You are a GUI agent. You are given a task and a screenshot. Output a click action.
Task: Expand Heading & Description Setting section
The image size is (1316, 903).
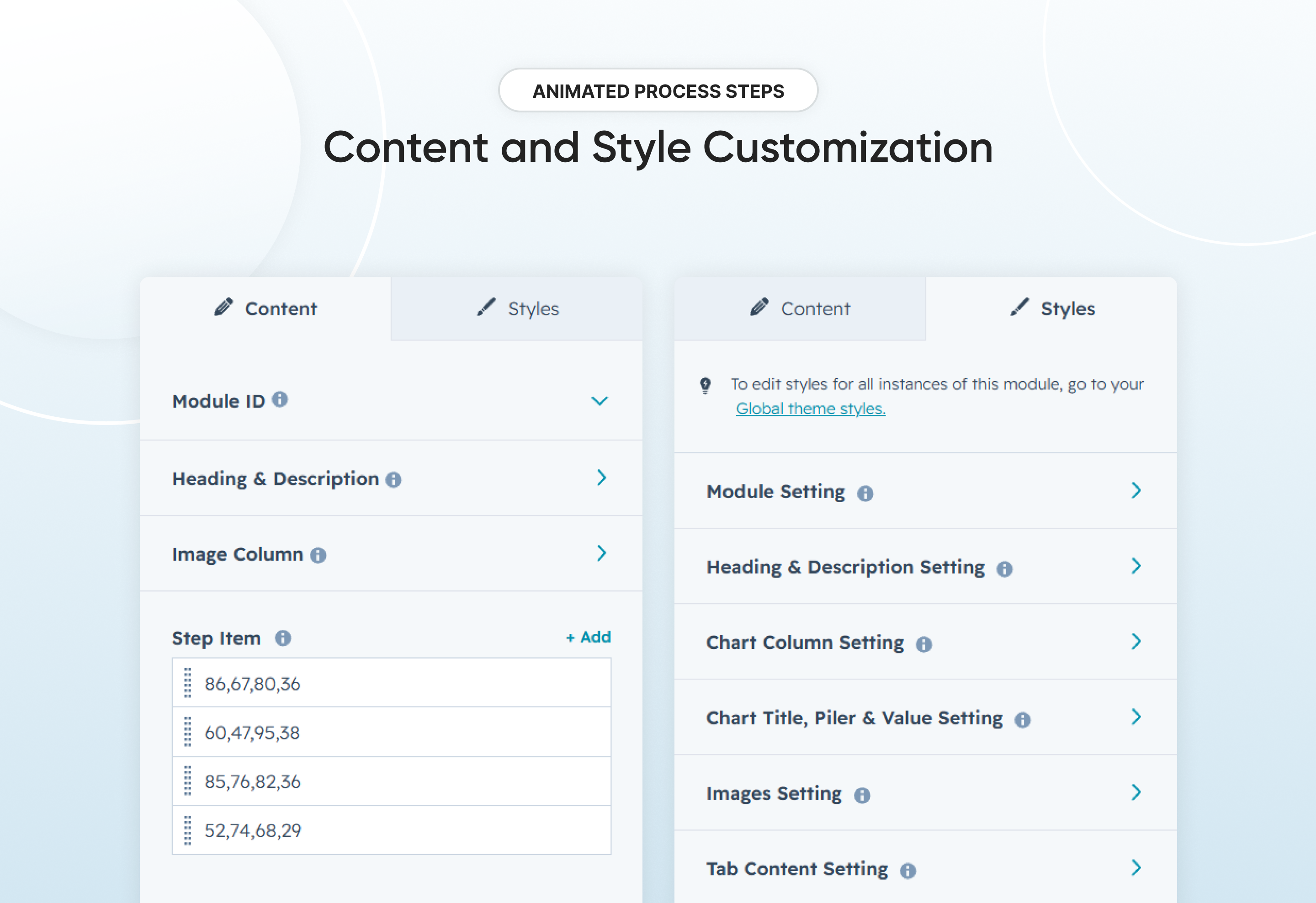[1136, 566]
